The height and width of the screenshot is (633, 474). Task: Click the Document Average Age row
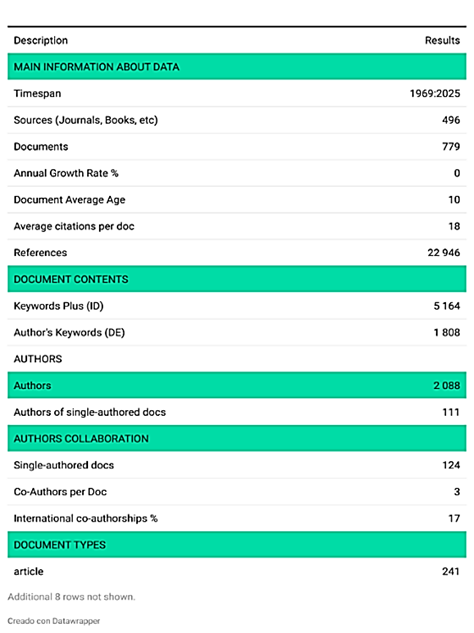[x=237, y=200]
